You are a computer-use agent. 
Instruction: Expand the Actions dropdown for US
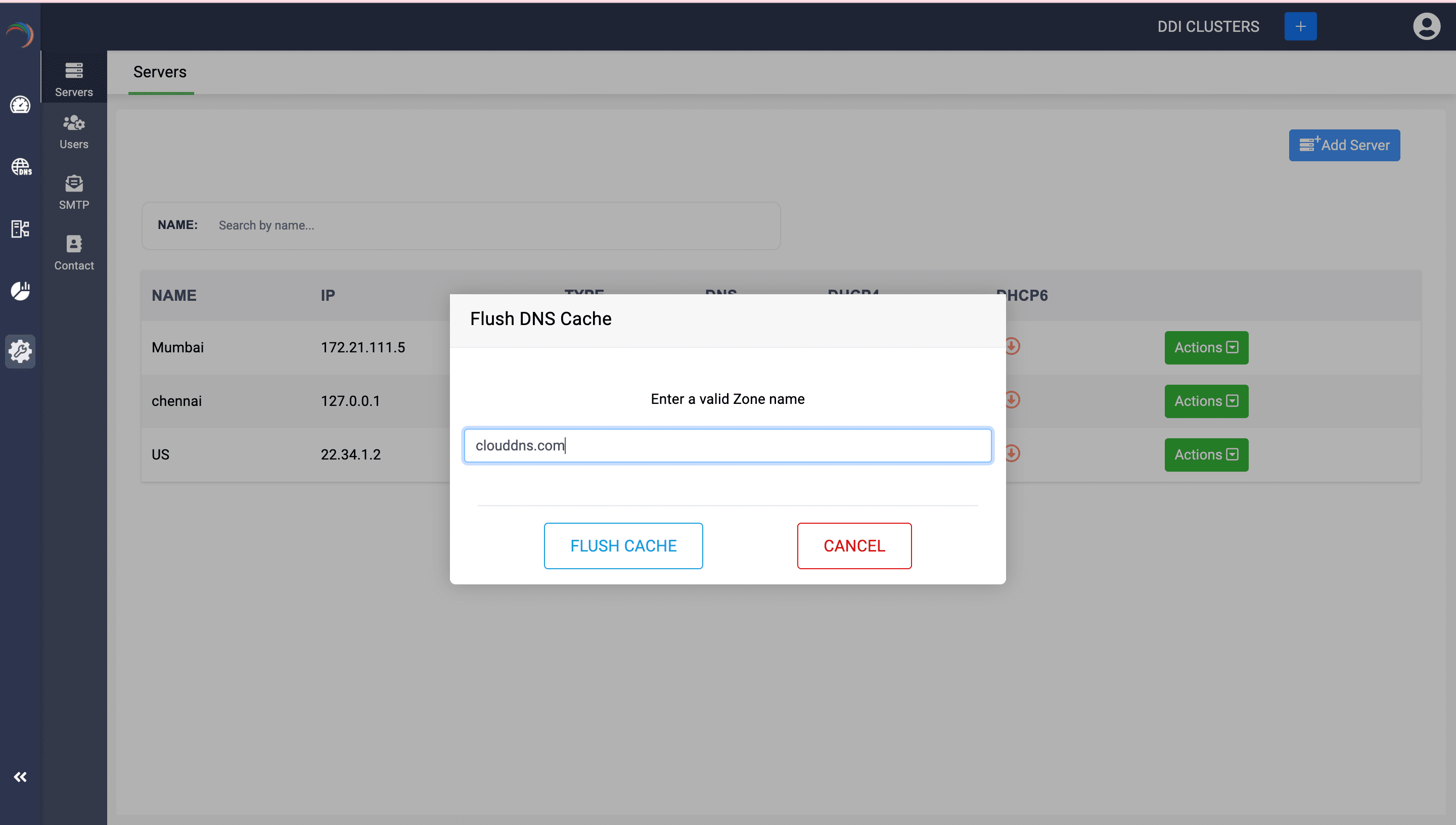pos(1206,454)
